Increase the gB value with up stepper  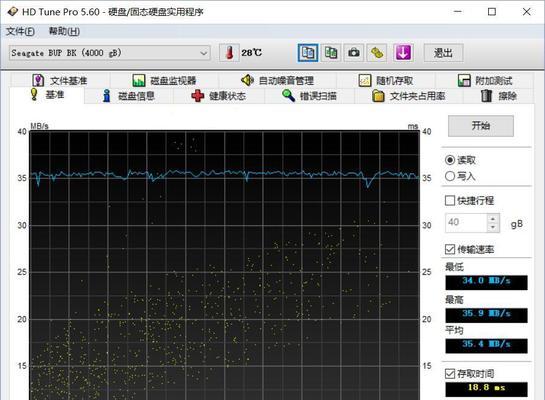point(493,219)
